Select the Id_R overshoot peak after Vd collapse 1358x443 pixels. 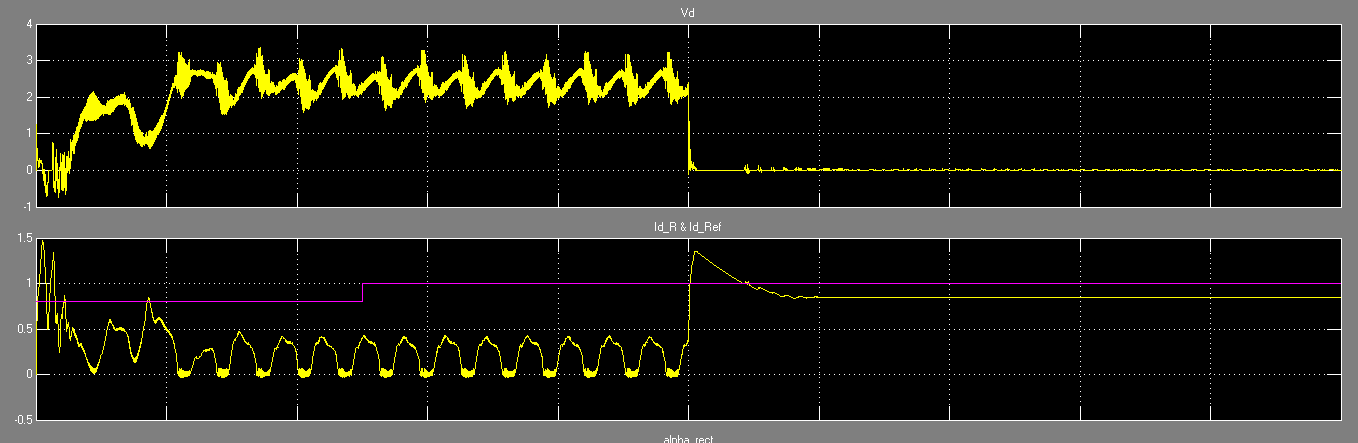point(695,252)
